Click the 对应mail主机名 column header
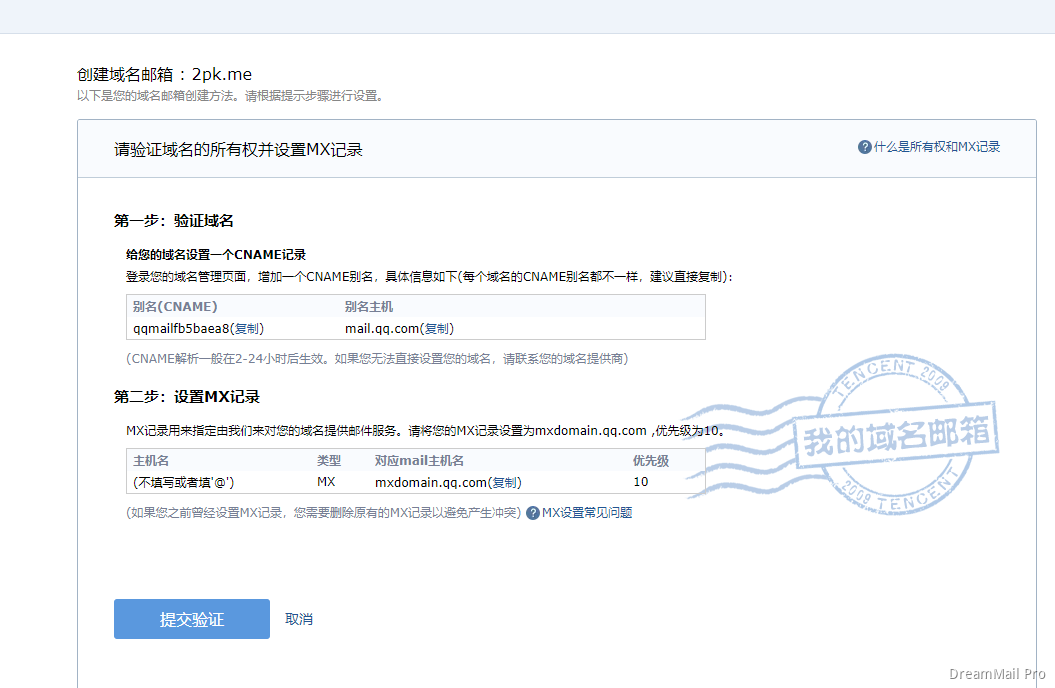This screenshot has height=688, width=1055. pyautogui.click(x=419, y=461)
